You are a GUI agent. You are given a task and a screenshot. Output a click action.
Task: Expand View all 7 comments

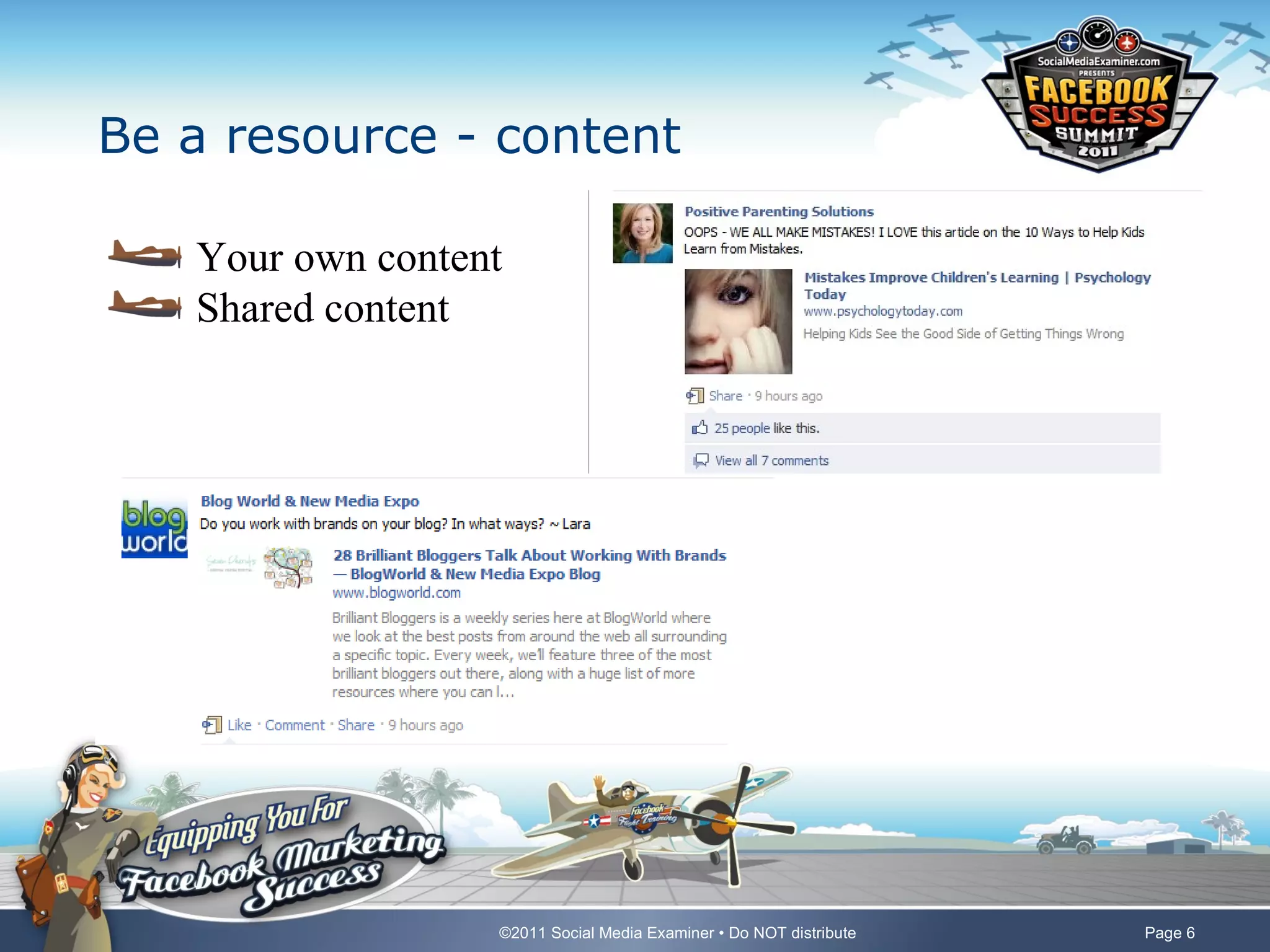(771, 461)
